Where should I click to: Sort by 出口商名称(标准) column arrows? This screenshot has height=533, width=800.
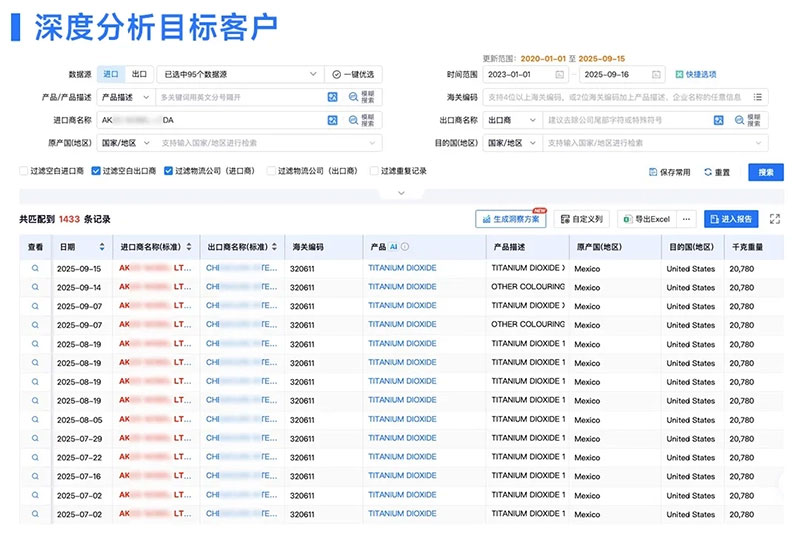[x=274, y=247]
